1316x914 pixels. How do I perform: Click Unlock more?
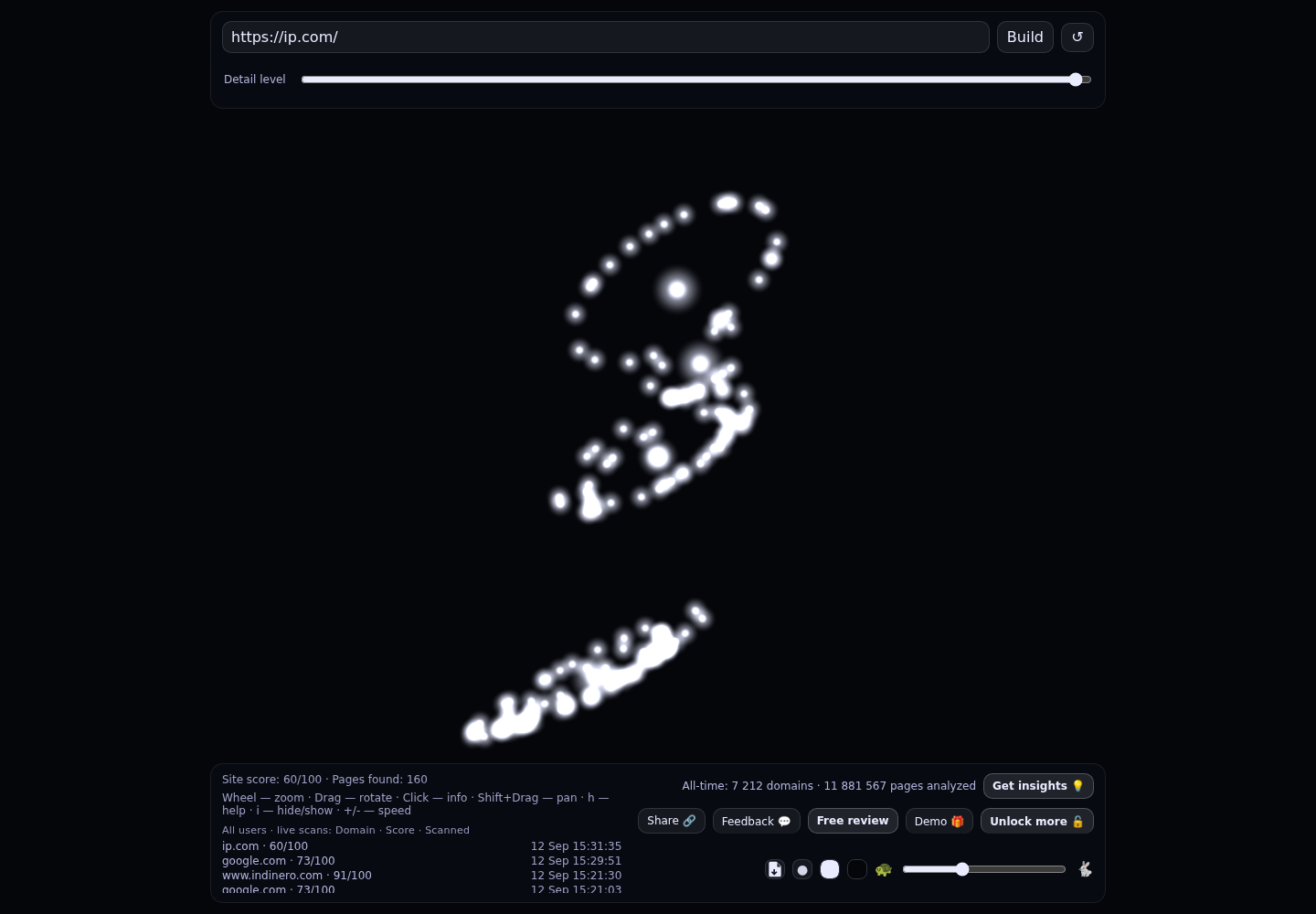(1037, 821)
